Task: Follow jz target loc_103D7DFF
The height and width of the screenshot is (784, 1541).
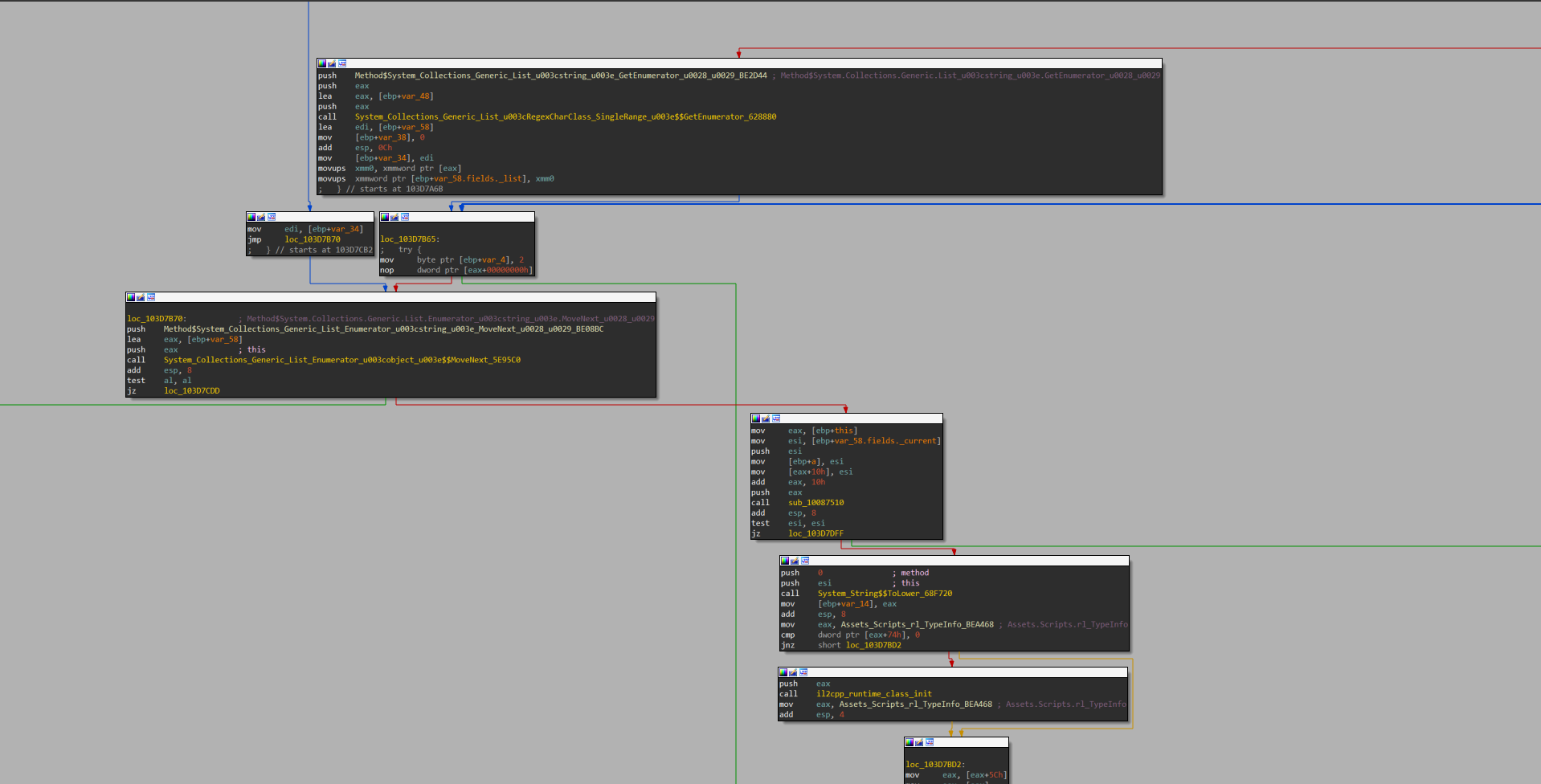Action: (x=816, y=533)
